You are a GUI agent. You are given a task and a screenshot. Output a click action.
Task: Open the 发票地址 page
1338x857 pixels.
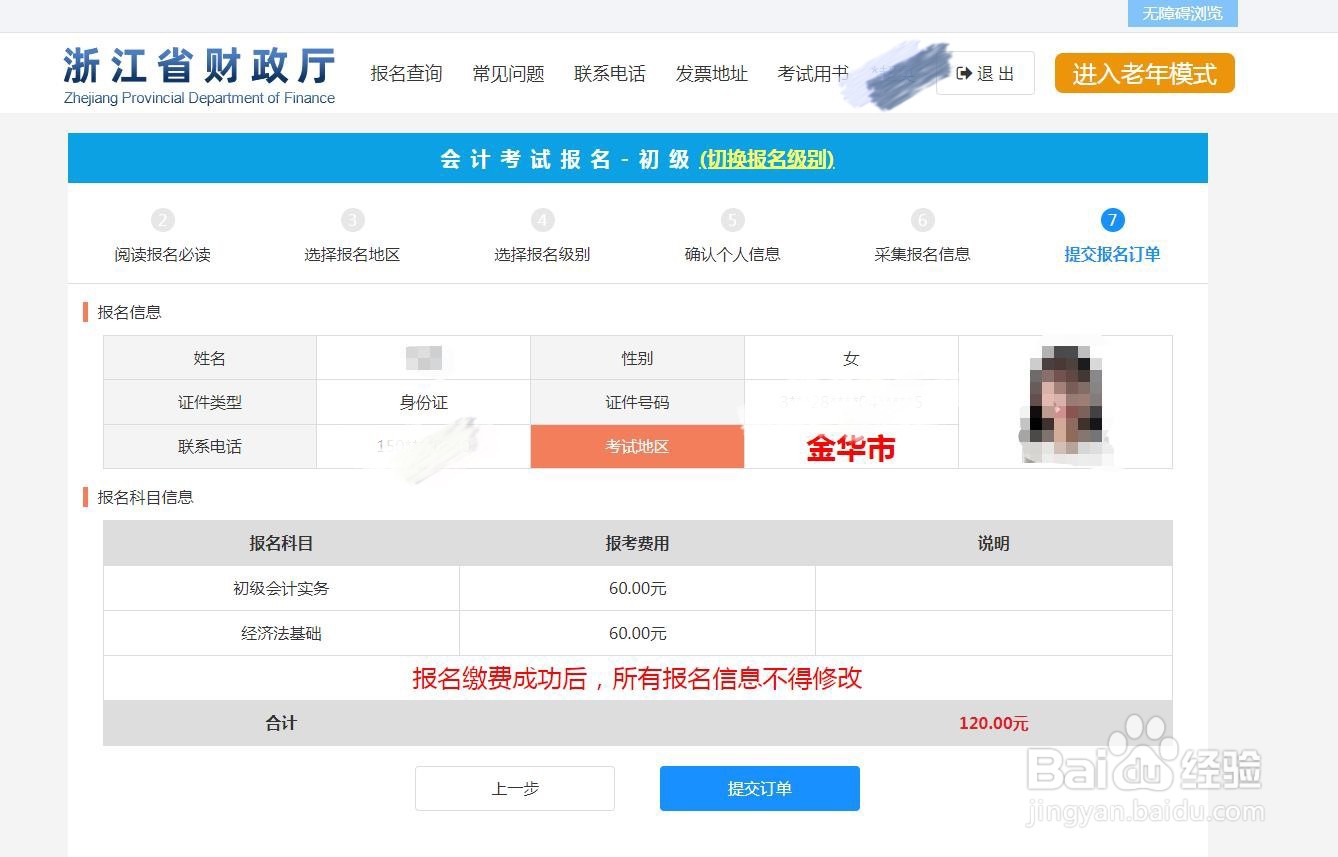(x=711, y=72)
